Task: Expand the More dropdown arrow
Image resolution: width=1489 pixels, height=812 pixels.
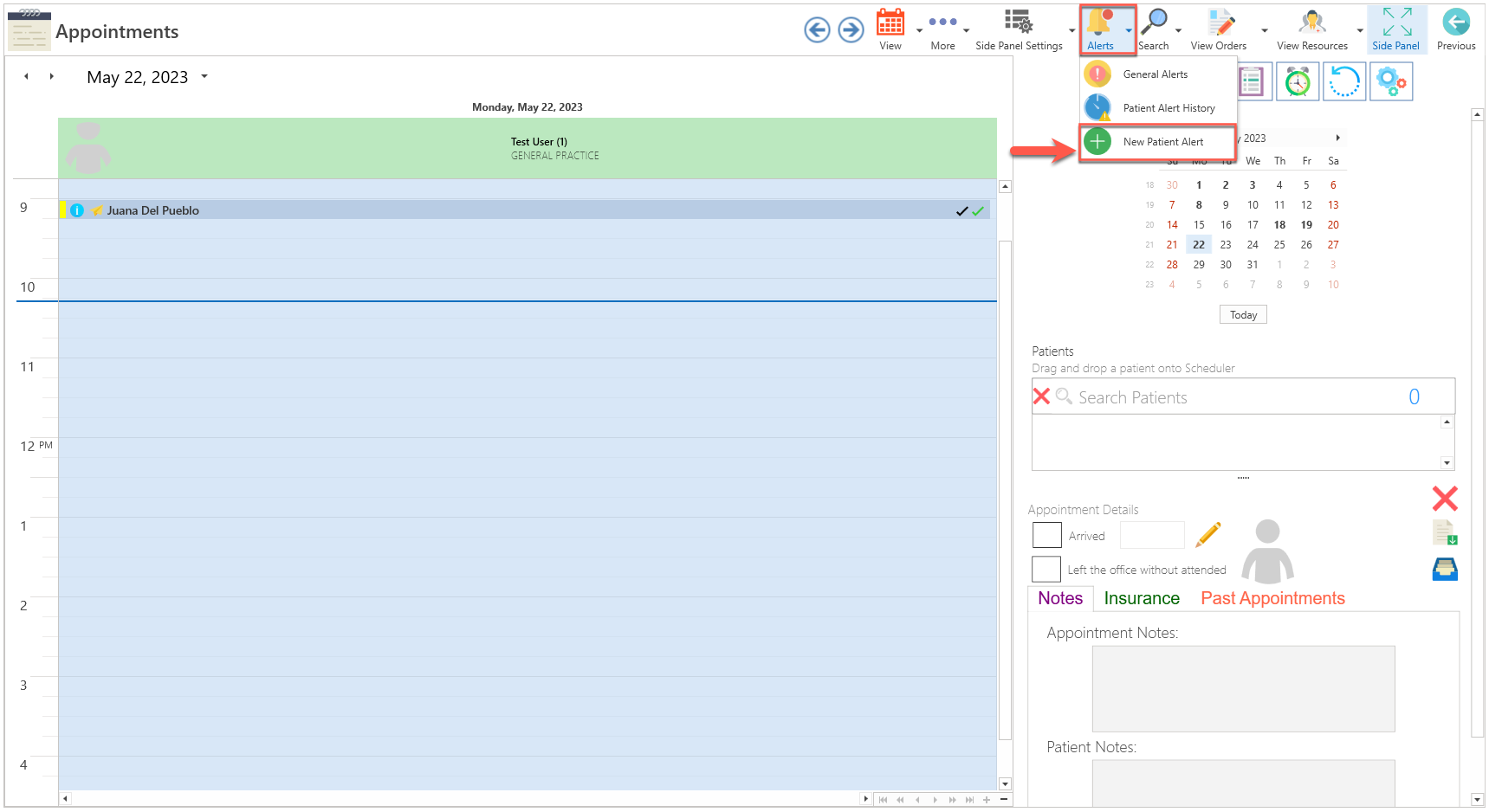Action: (x=966, y=30)
